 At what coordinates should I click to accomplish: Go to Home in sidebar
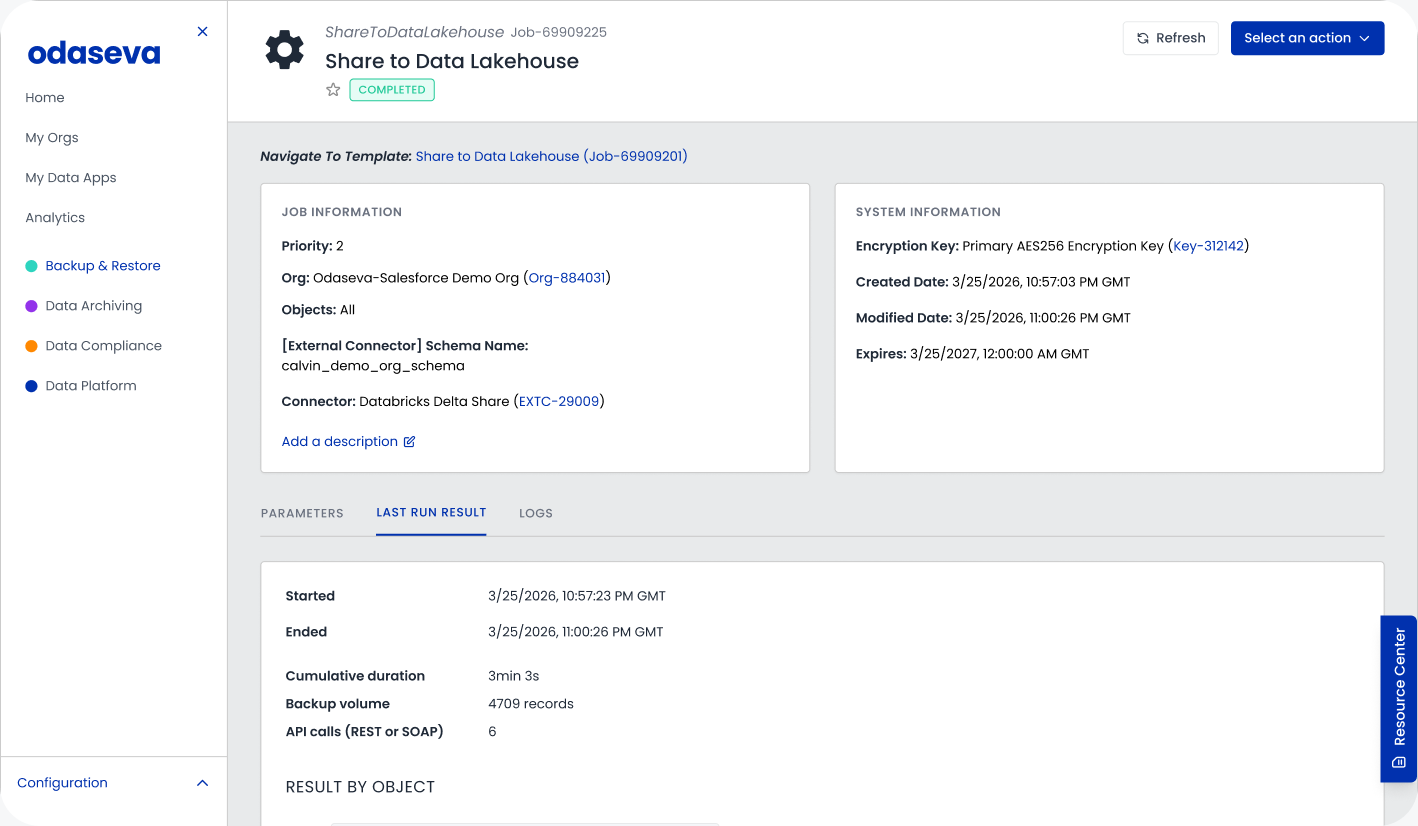coord(45,98)
